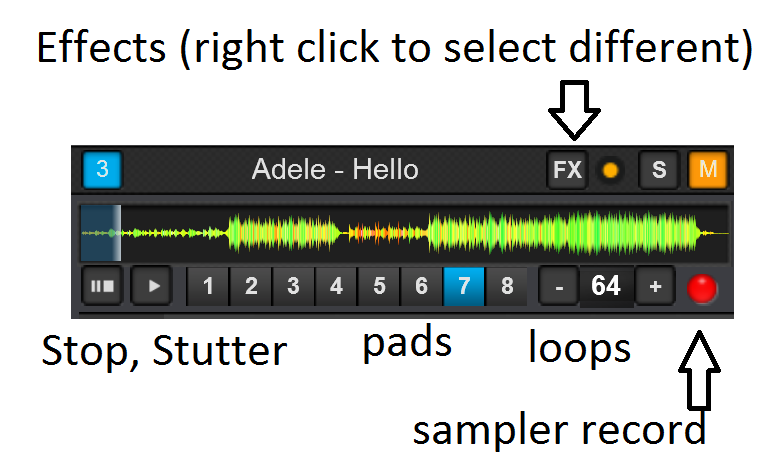Trigger pad 4
Image resolution: width=768 pixels, height=462 pixels.
tap(336, 287)
